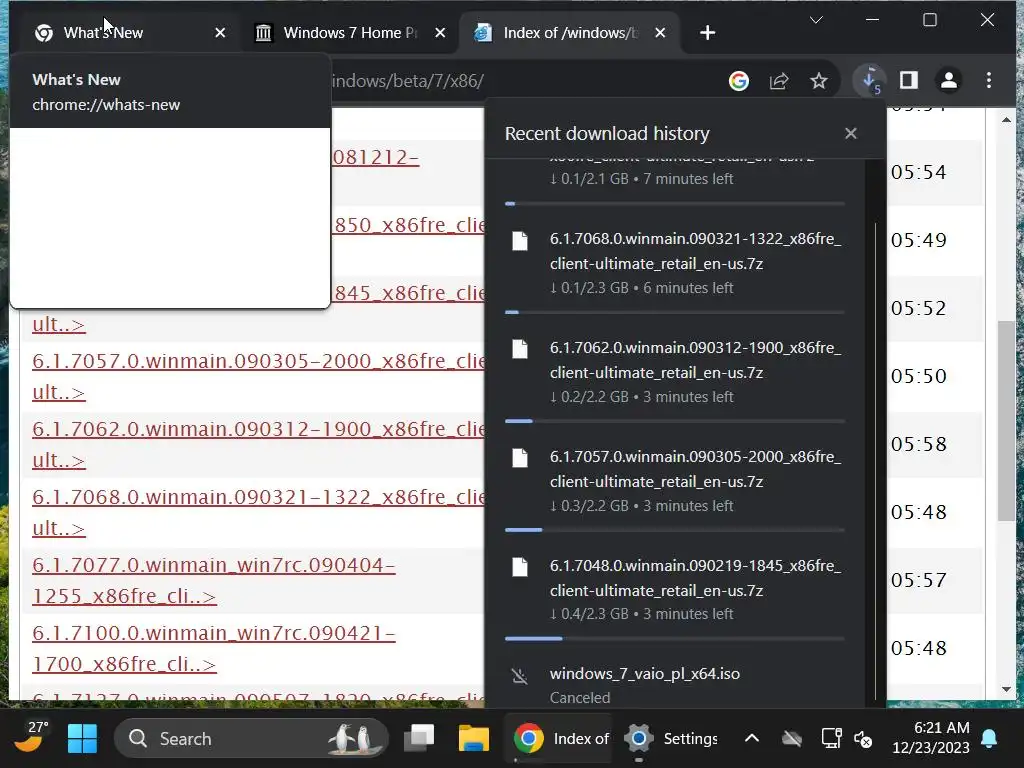The width and height of the screenshot is (1024, 768).
Task: Click the page scrollbar down arrow
Action: [x=1006, y=690]
